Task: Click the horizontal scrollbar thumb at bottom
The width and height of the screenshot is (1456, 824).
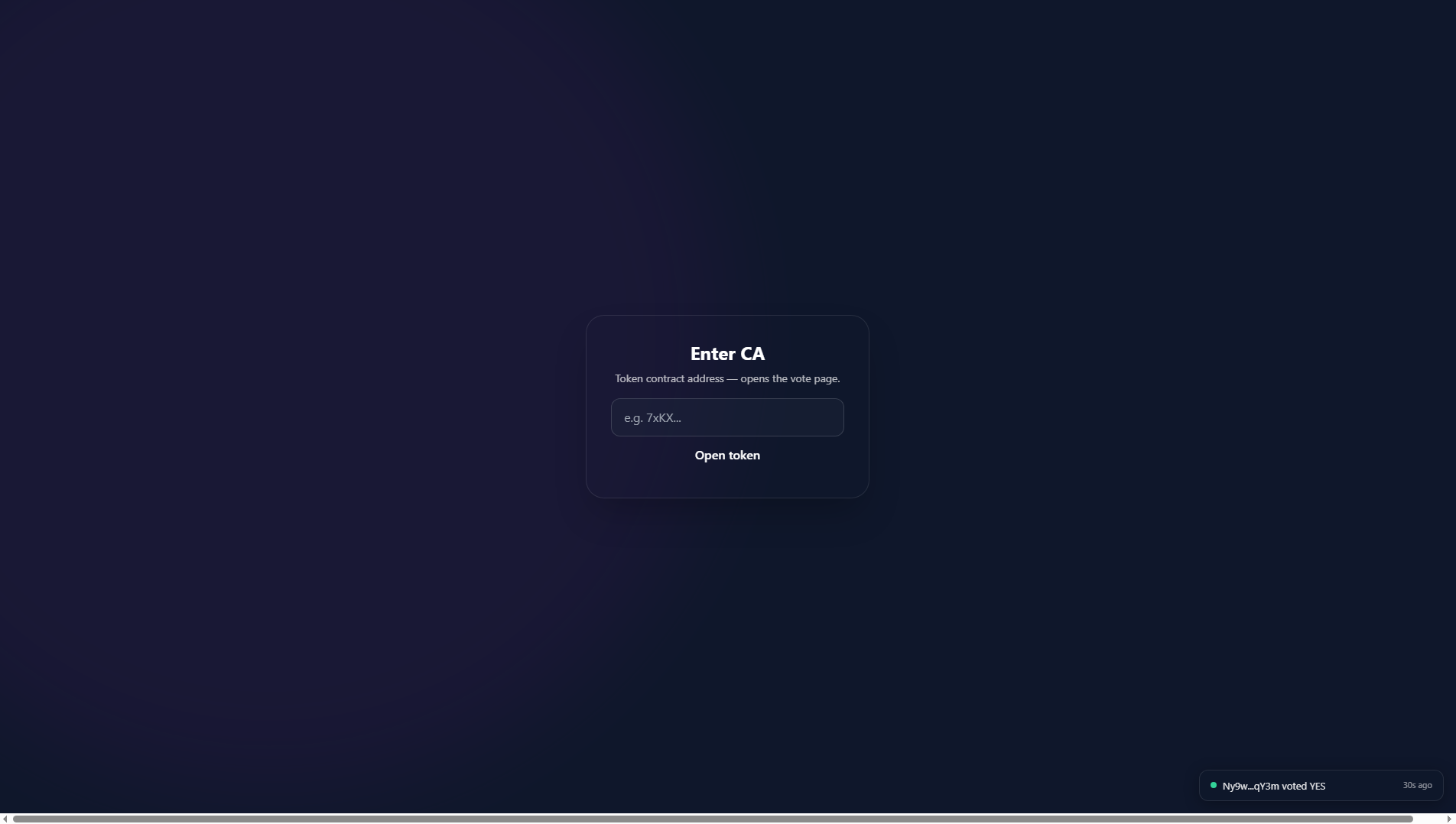Action: pyautogui.click(x=713, y=819)
